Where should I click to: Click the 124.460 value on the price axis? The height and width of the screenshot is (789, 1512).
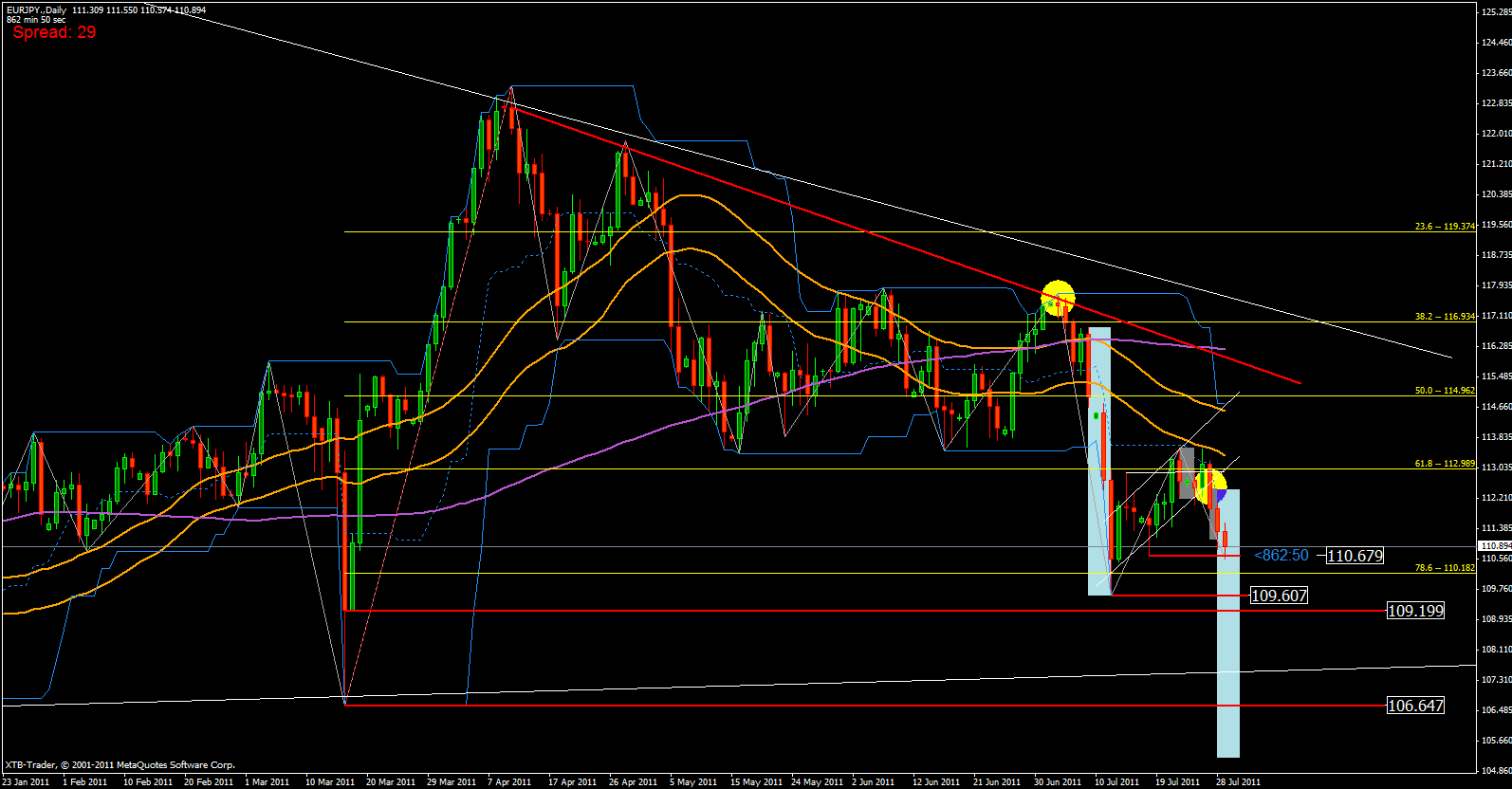pyautogui.click(x=1496, y=43)
